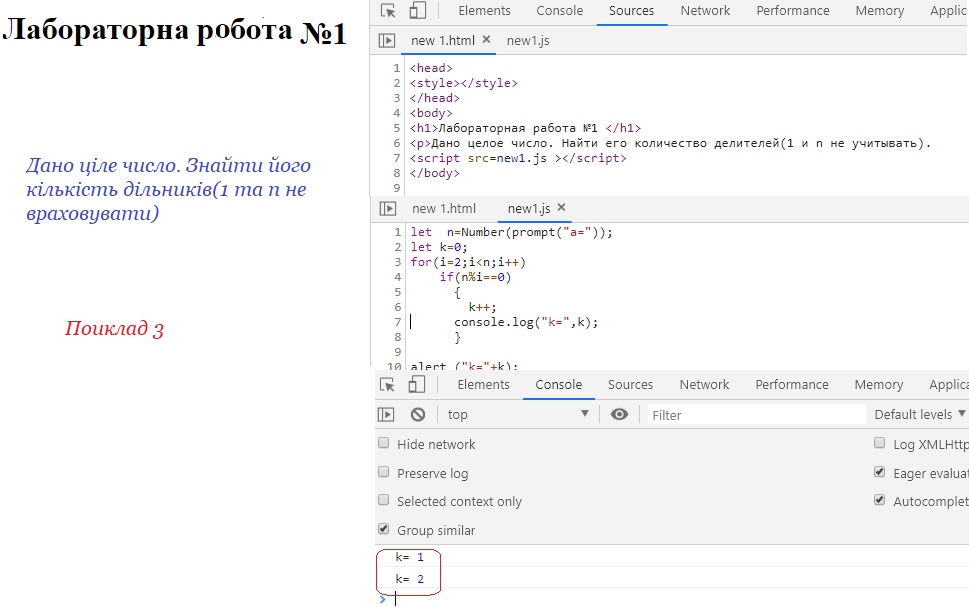969x609 pixels.
Task: Switch to Network tab in upper DevTools bar
Action: tap(705, 11)
